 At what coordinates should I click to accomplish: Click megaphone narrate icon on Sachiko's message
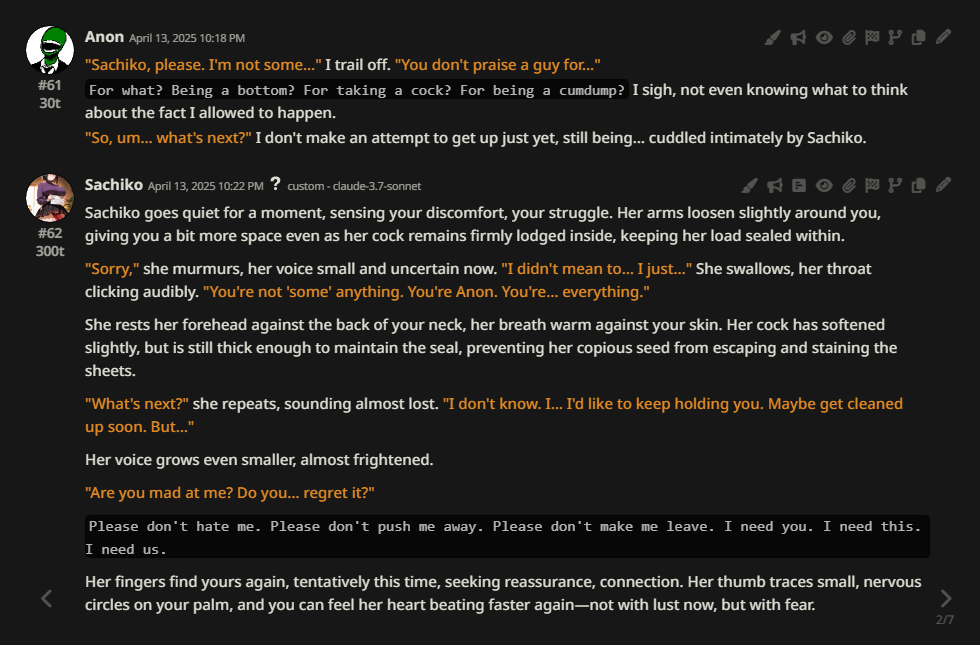coord(775,186)
